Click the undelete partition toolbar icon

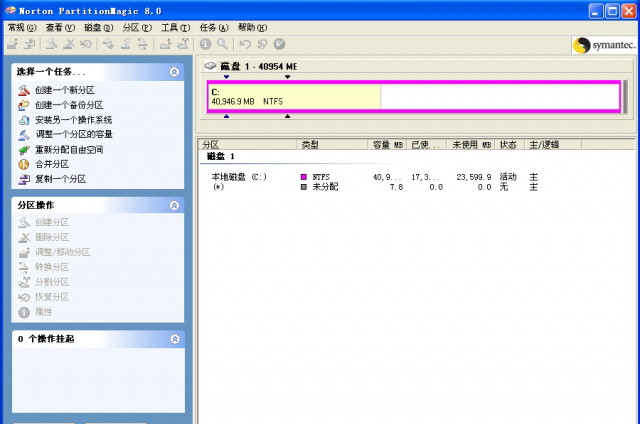click(86, 44)
